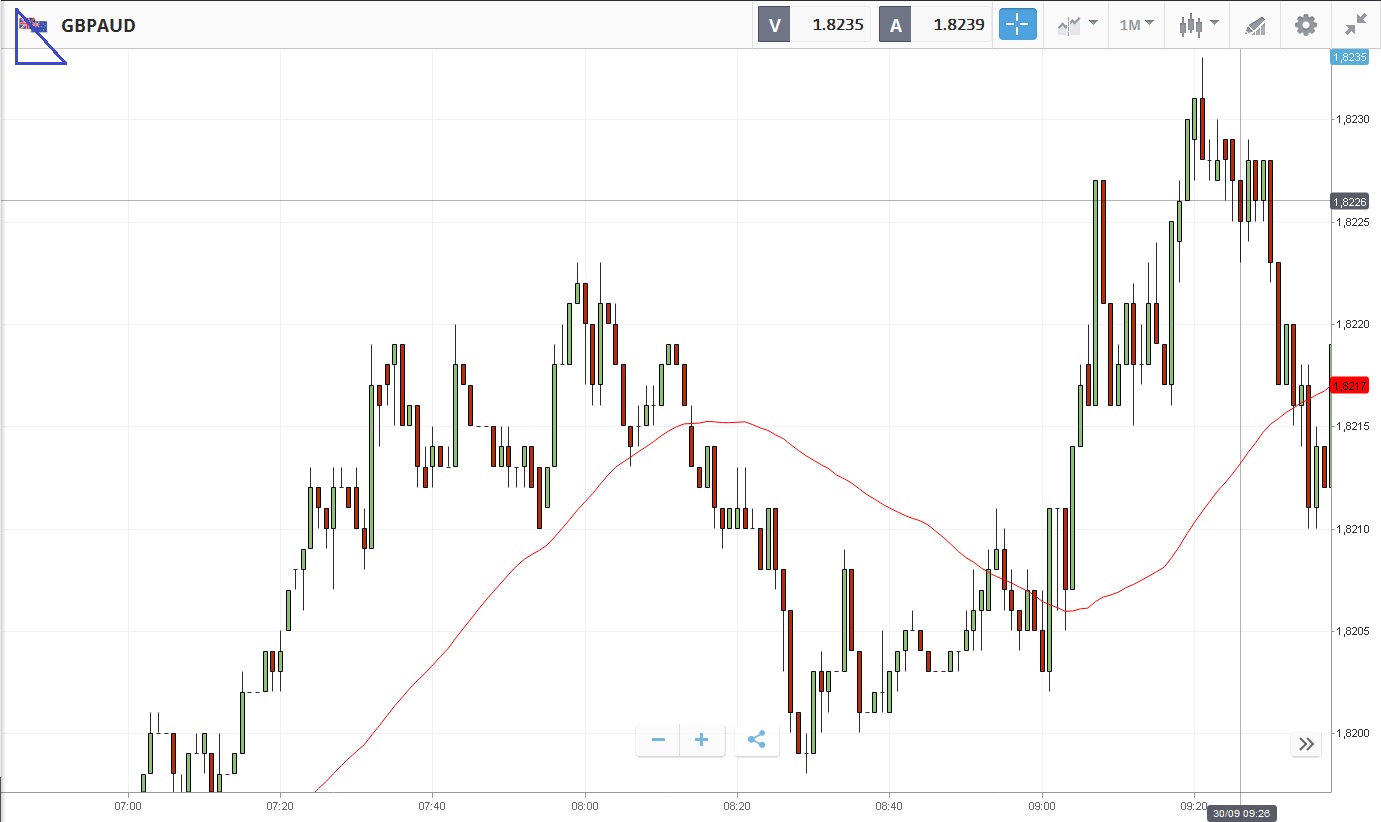Click the 07:40 time axis label
1381x822 pixels.
[x=432, y=805]
